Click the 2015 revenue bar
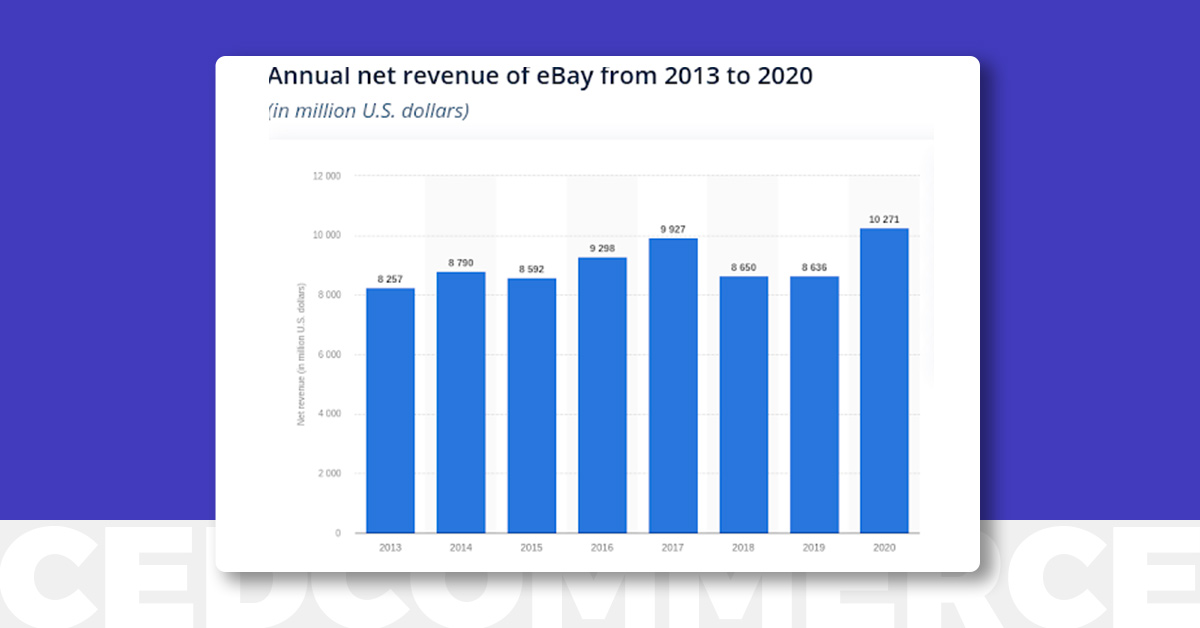The height and width of the screenshot is (628, 1200). pos(532,405)
